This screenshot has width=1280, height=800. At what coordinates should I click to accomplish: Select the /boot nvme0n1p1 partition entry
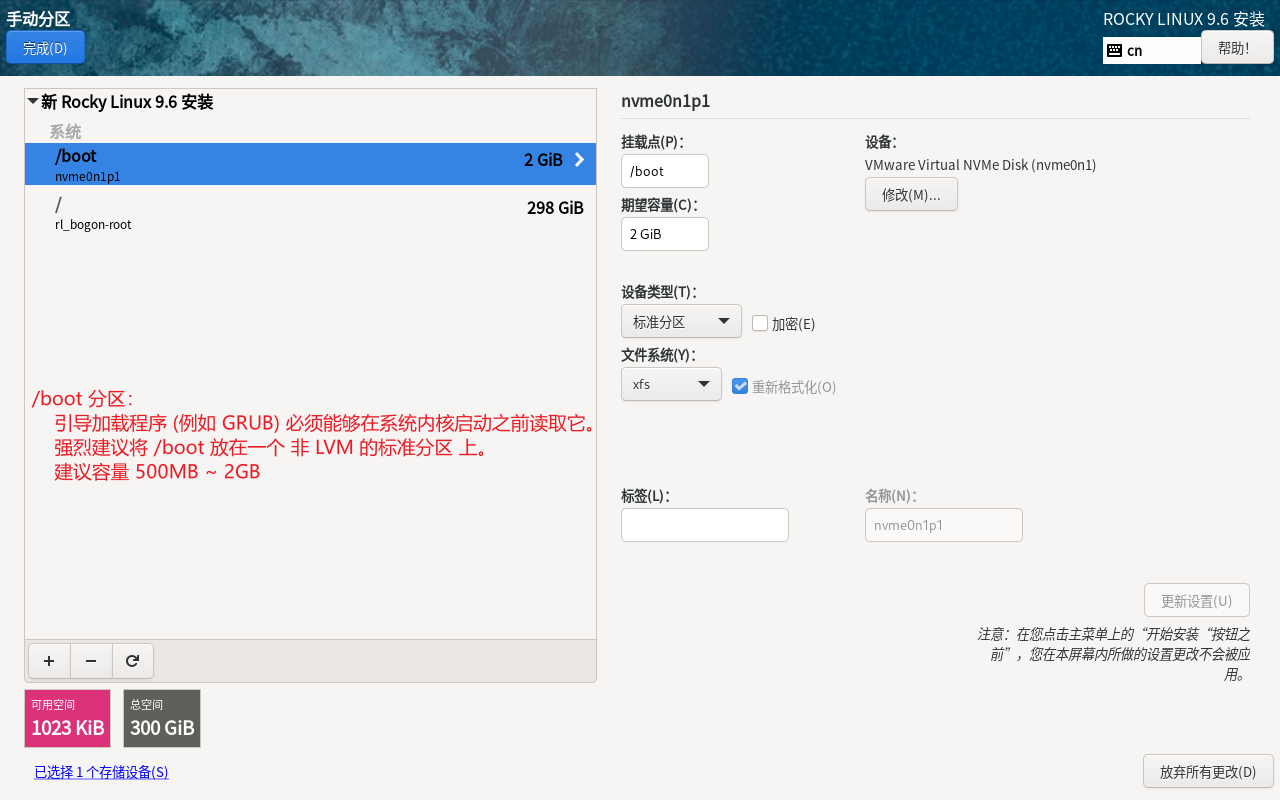point(300,164)
